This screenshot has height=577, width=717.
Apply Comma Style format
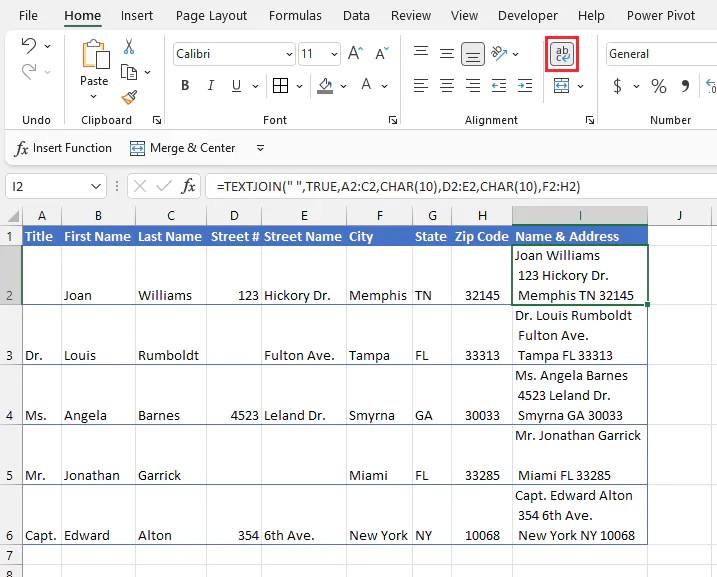[685, 86]
